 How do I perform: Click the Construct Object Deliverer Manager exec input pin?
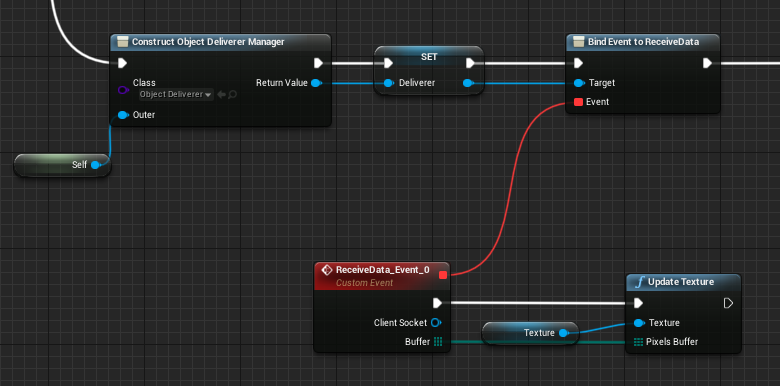[x=122, y=63]
